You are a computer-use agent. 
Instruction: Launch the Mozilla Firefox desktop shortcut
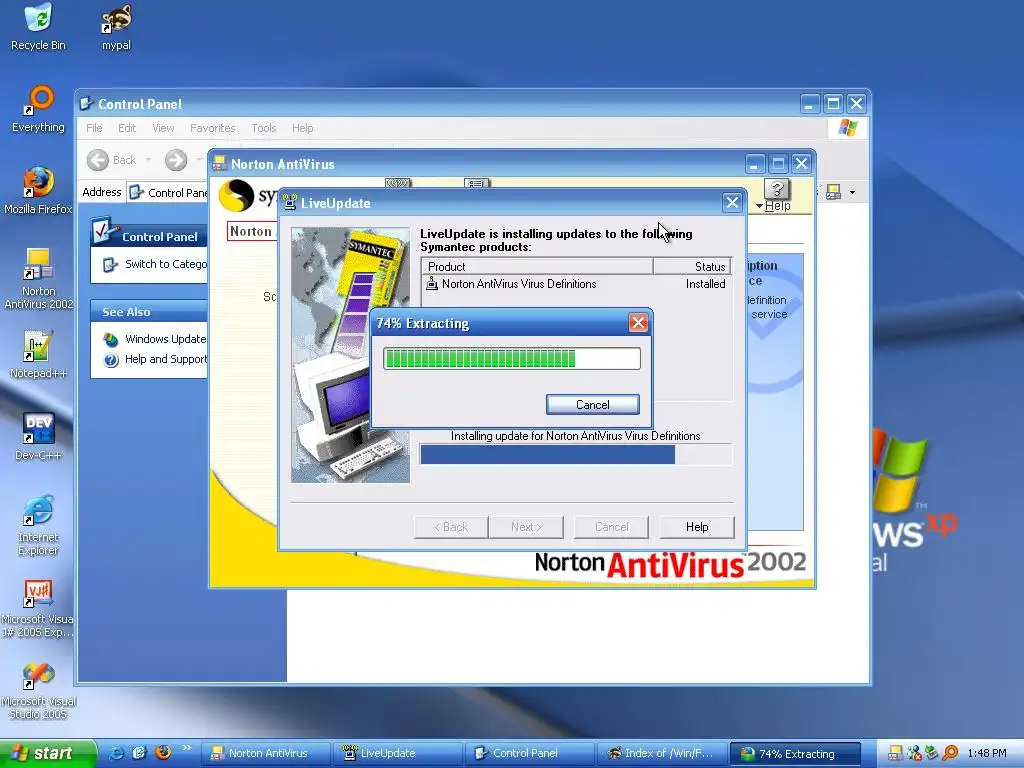tap(38, 191)
